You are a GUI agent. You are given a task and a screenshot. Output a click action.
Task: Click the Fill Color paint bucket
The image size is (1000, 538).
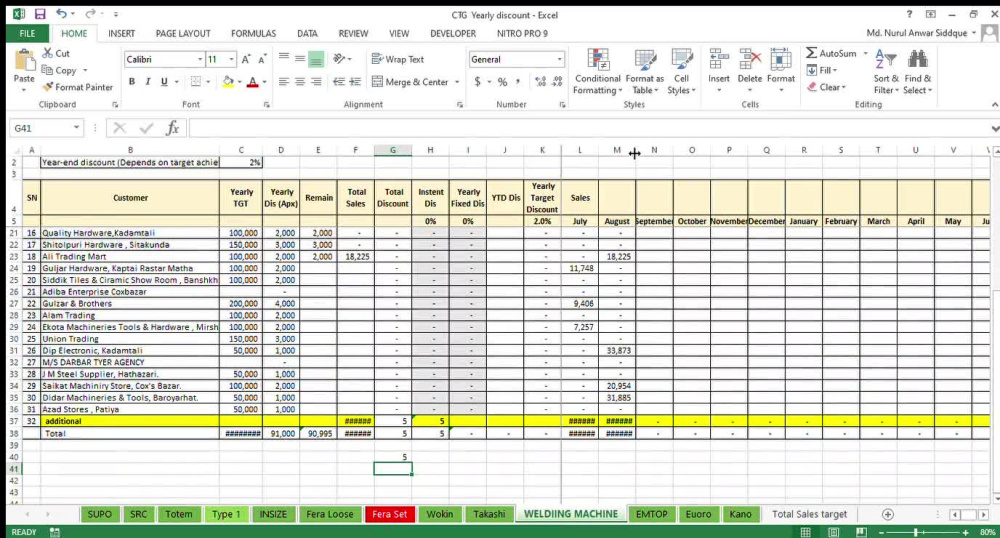(x=228, y=82)
